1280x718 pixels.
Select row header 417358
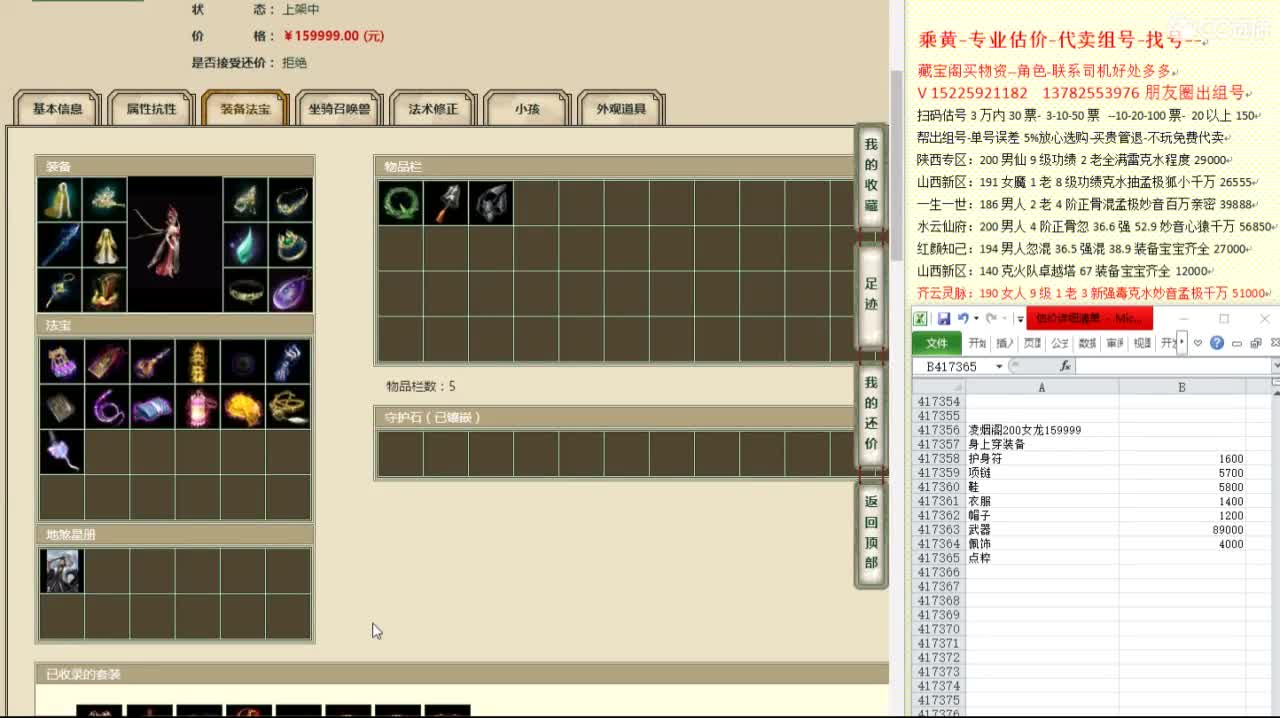click(x=938, y=459)
